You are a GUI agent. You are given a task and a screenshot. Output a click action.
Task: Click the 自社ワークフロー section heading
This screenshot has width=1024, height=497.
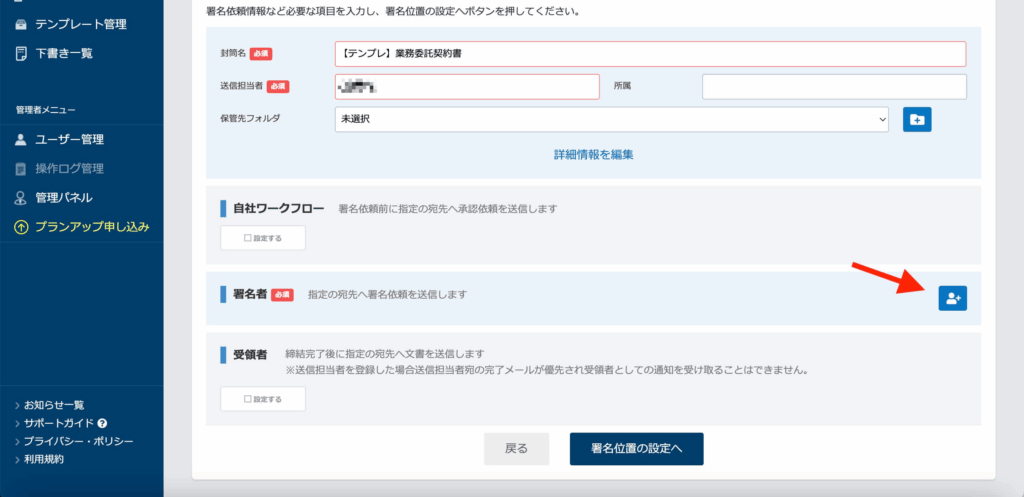279,209
